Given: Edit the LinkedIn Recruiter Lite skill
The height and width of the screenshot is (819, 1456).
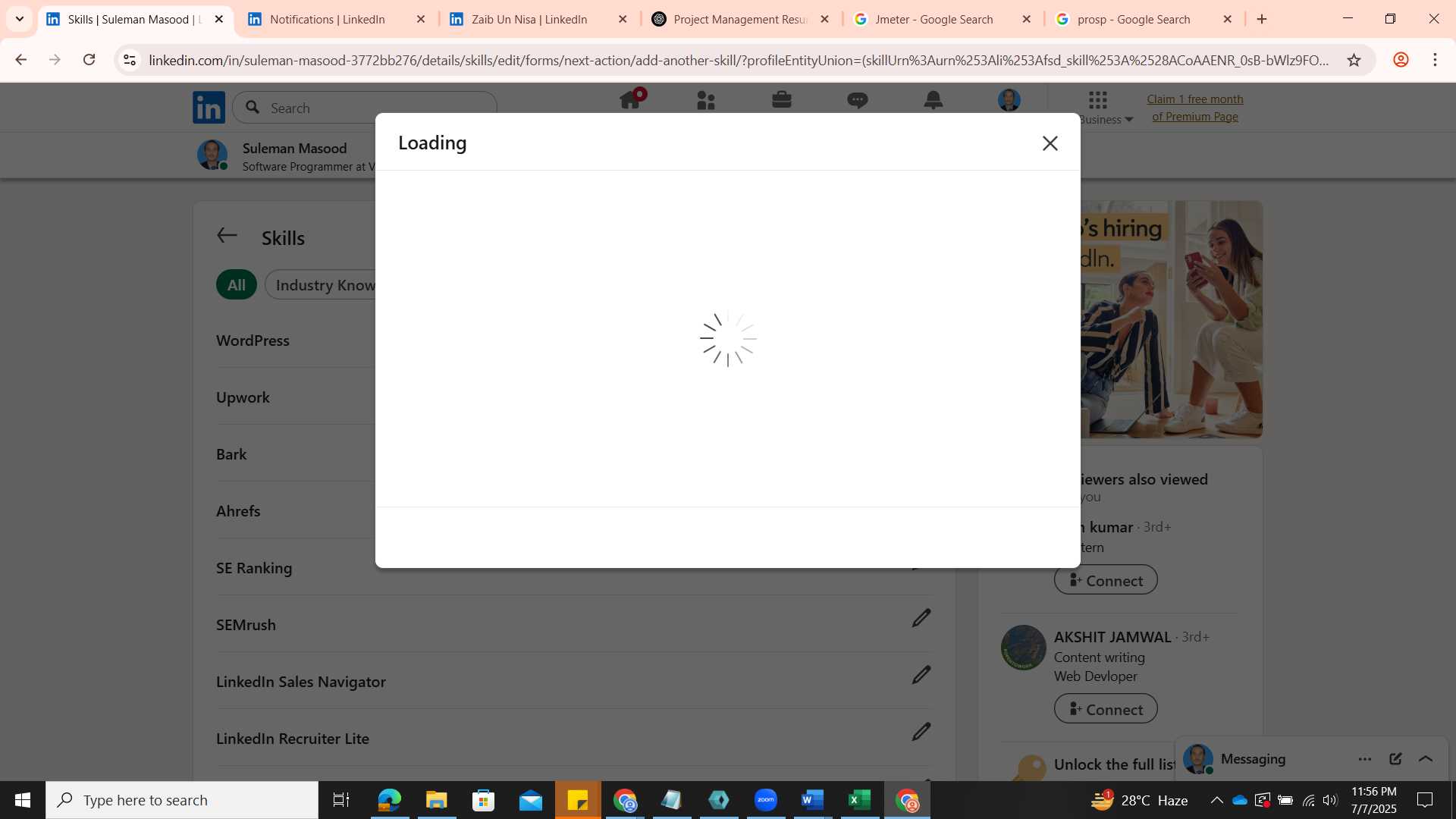Looking at the screenshot, I should tap(921, 732).
